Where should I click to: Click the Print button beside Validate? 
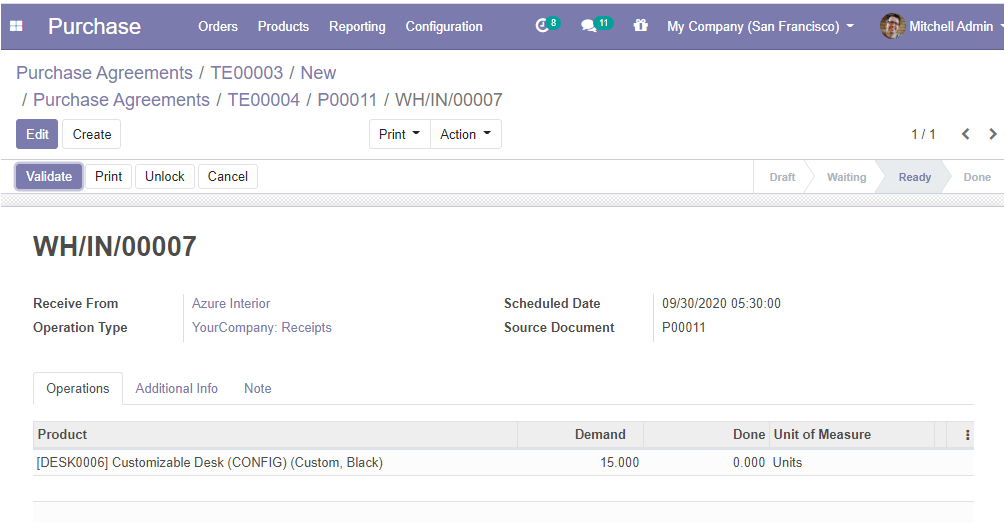click(108, 176)
